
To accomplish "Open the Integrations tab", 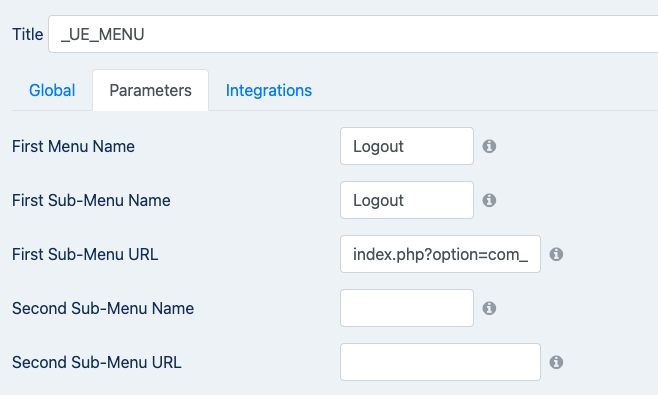I will (x=269, y=90).
